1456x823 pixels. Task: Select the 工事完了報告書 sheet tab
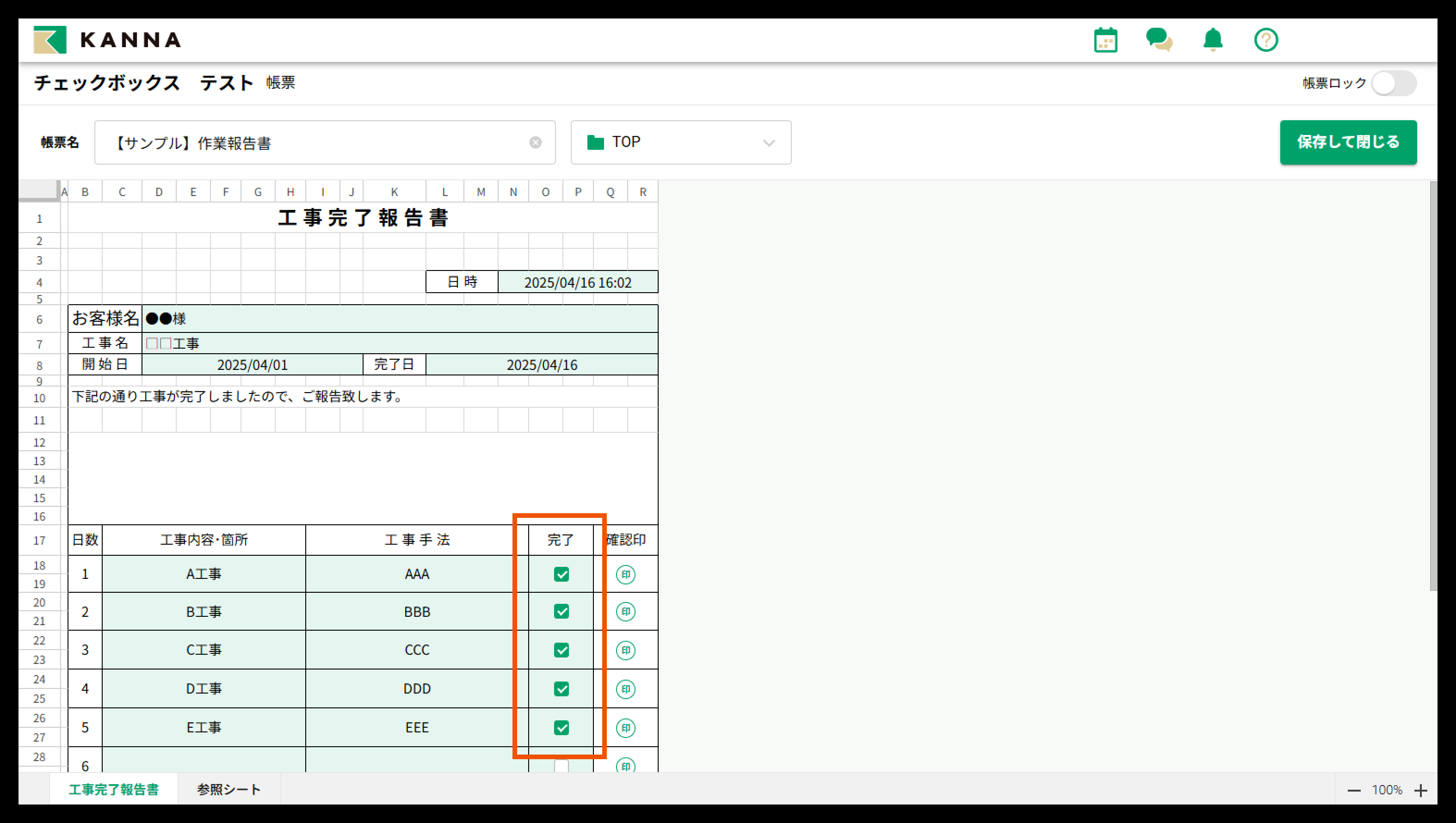coord(114,789)
